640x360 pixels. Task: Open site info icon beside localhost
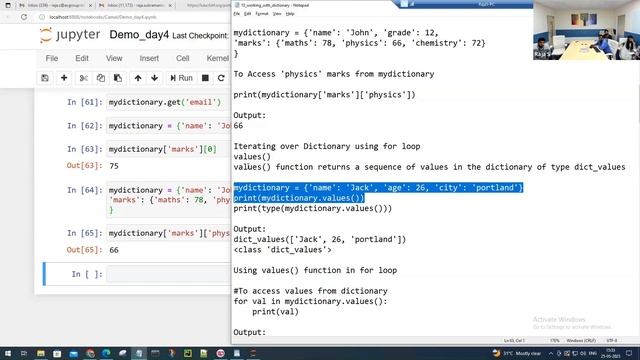tap(42, 17)
